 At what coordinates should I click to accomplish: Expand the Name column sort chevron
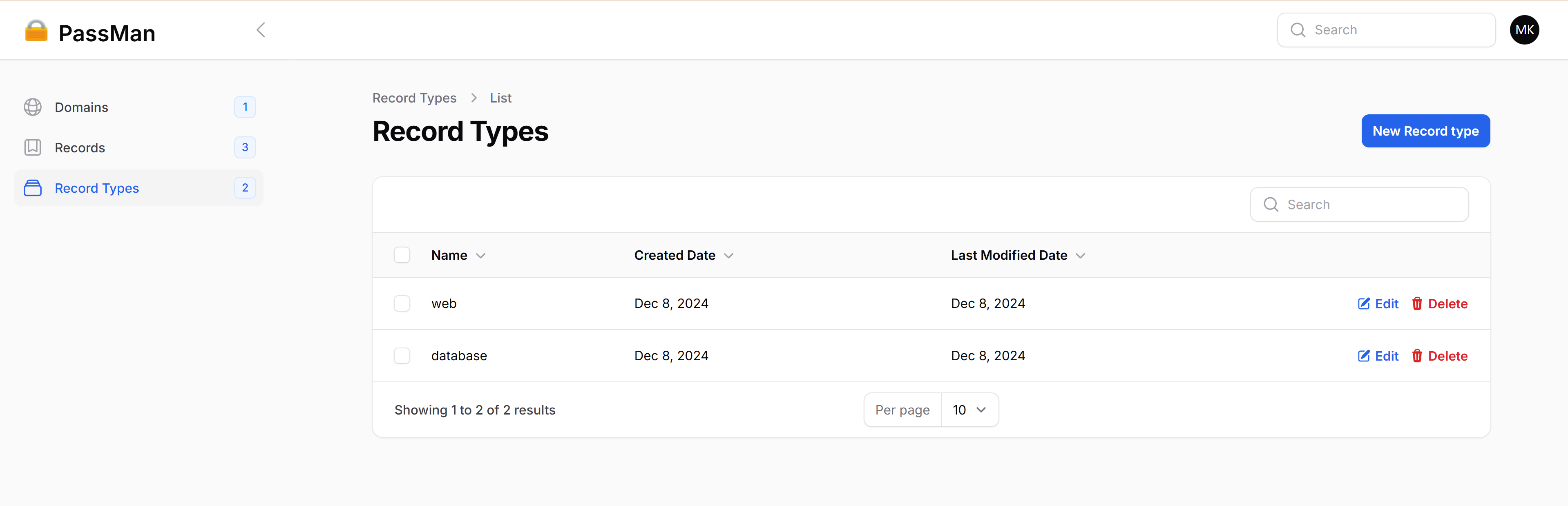pyautogui.click(x=480, y=256)
